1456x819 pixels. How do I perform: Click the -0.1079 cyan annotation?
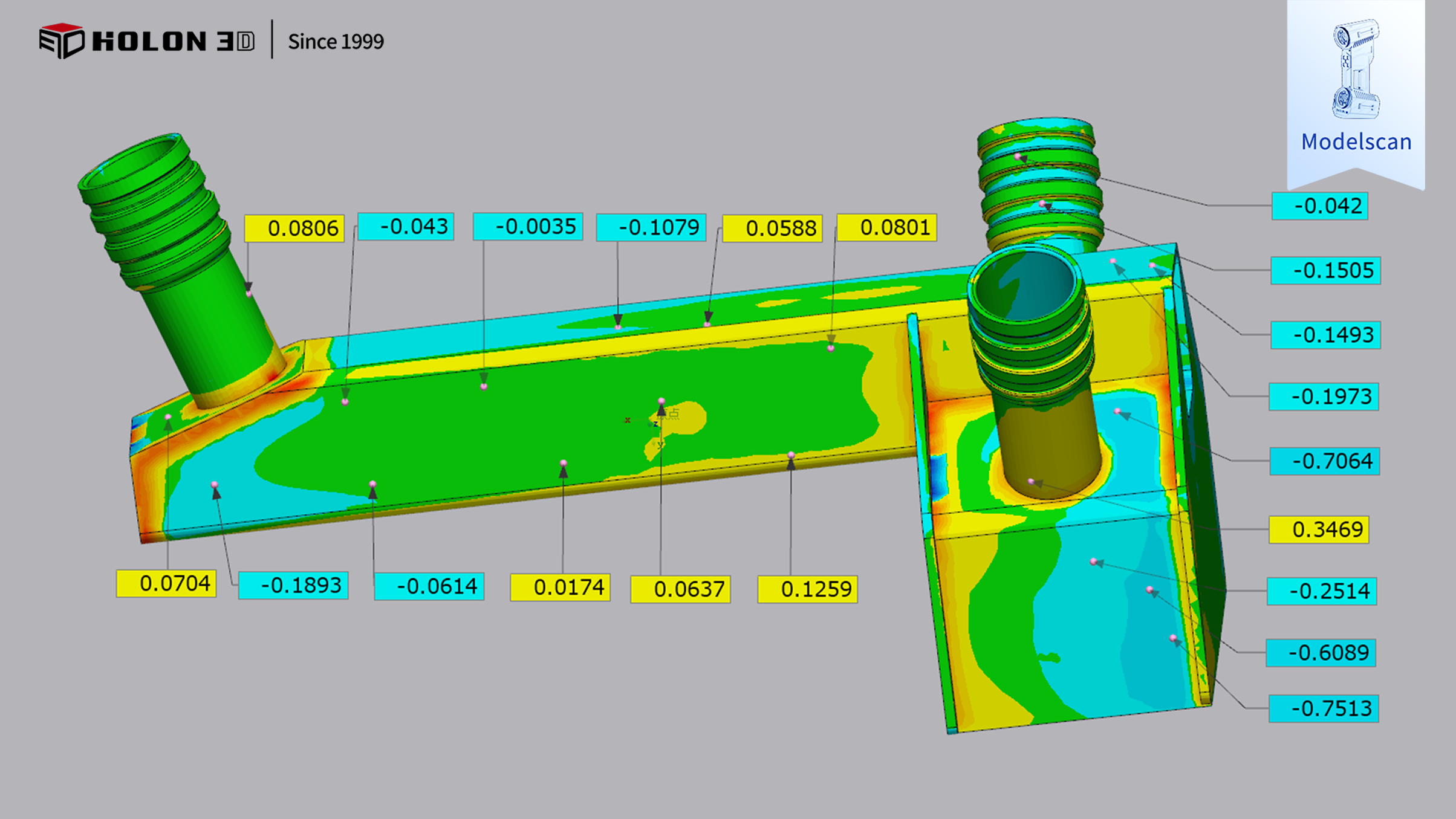pos(651,227)
